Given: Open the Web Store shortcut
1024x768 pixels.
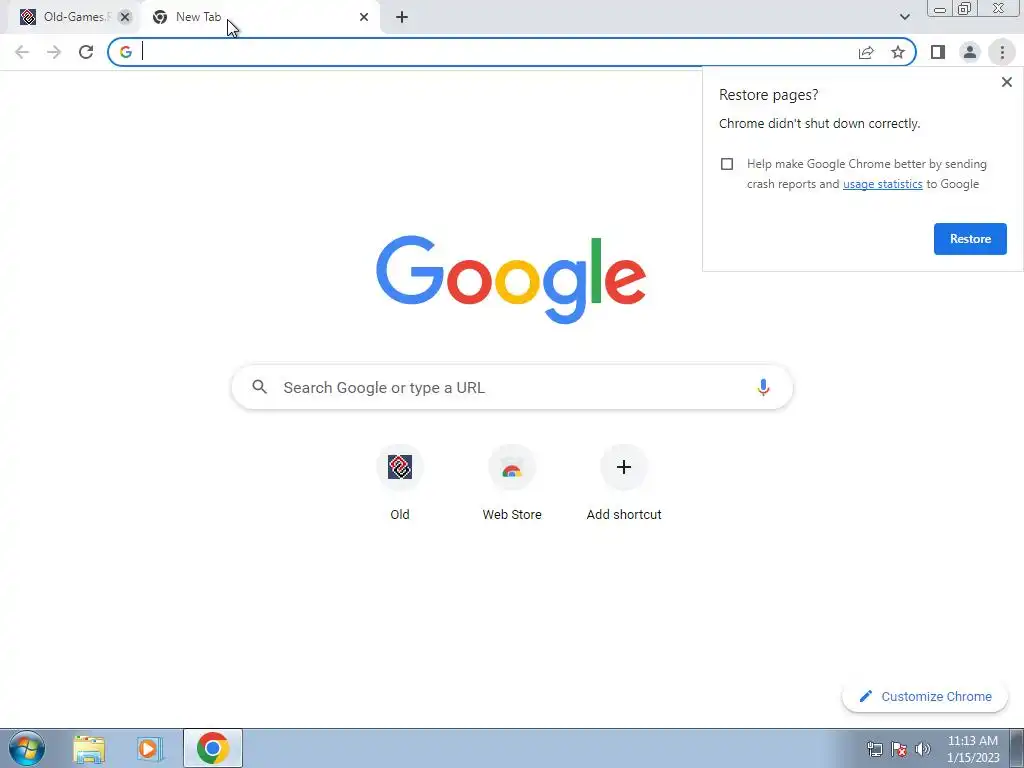Looking at the screenshot, I should pyautogui.click(x=512, y=483).
